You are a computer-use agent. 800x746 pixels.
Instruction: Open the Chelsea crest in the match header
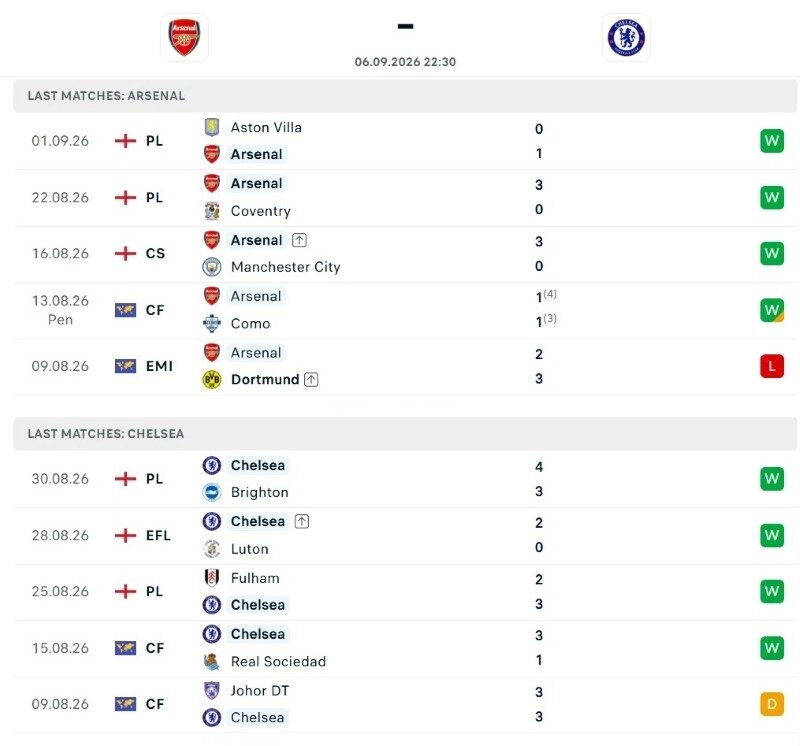626,38
